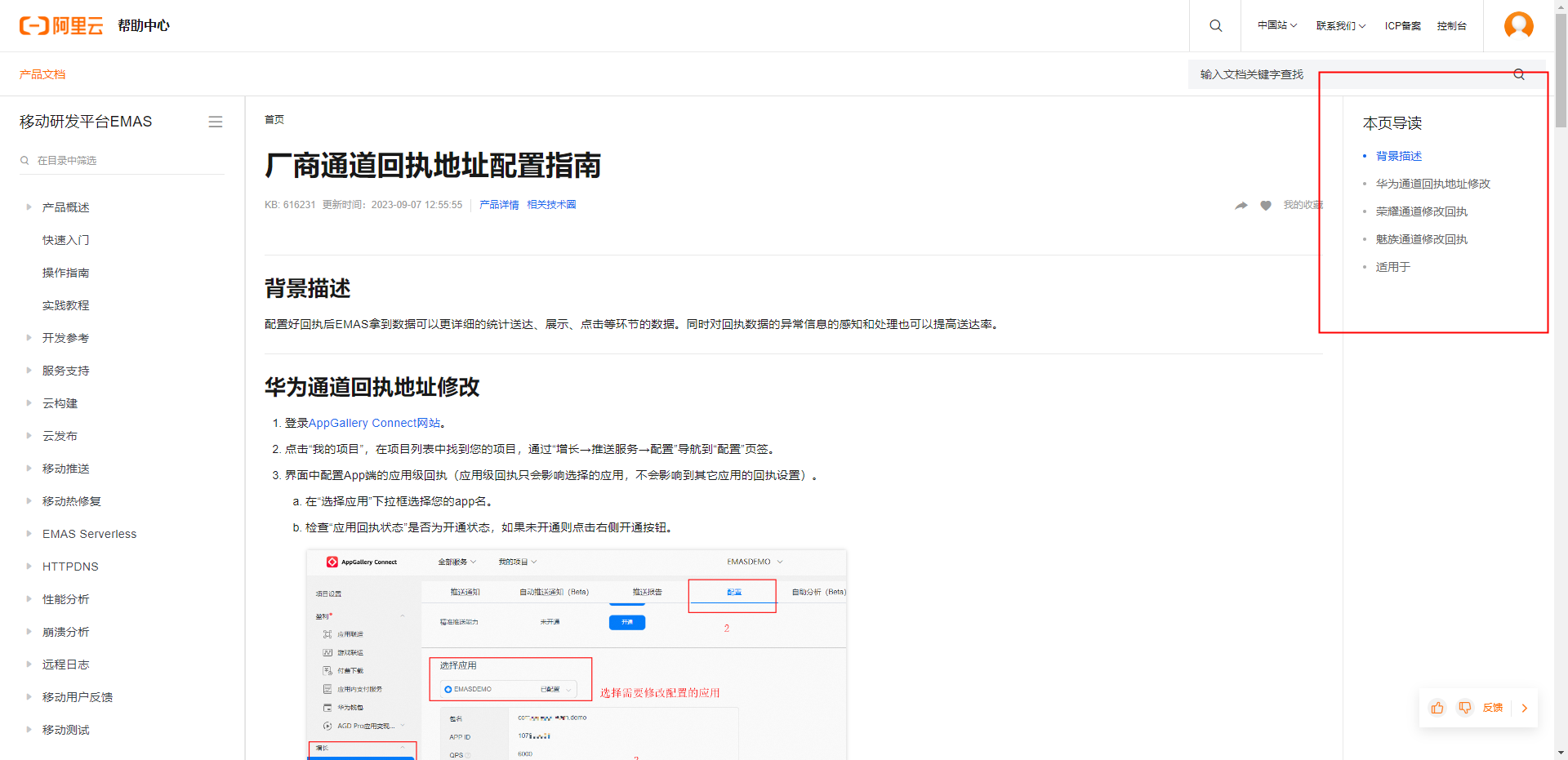Click 我的收藏 favorites link
The height and width of the screenshot is (760, 1568).
[1303, 205]
